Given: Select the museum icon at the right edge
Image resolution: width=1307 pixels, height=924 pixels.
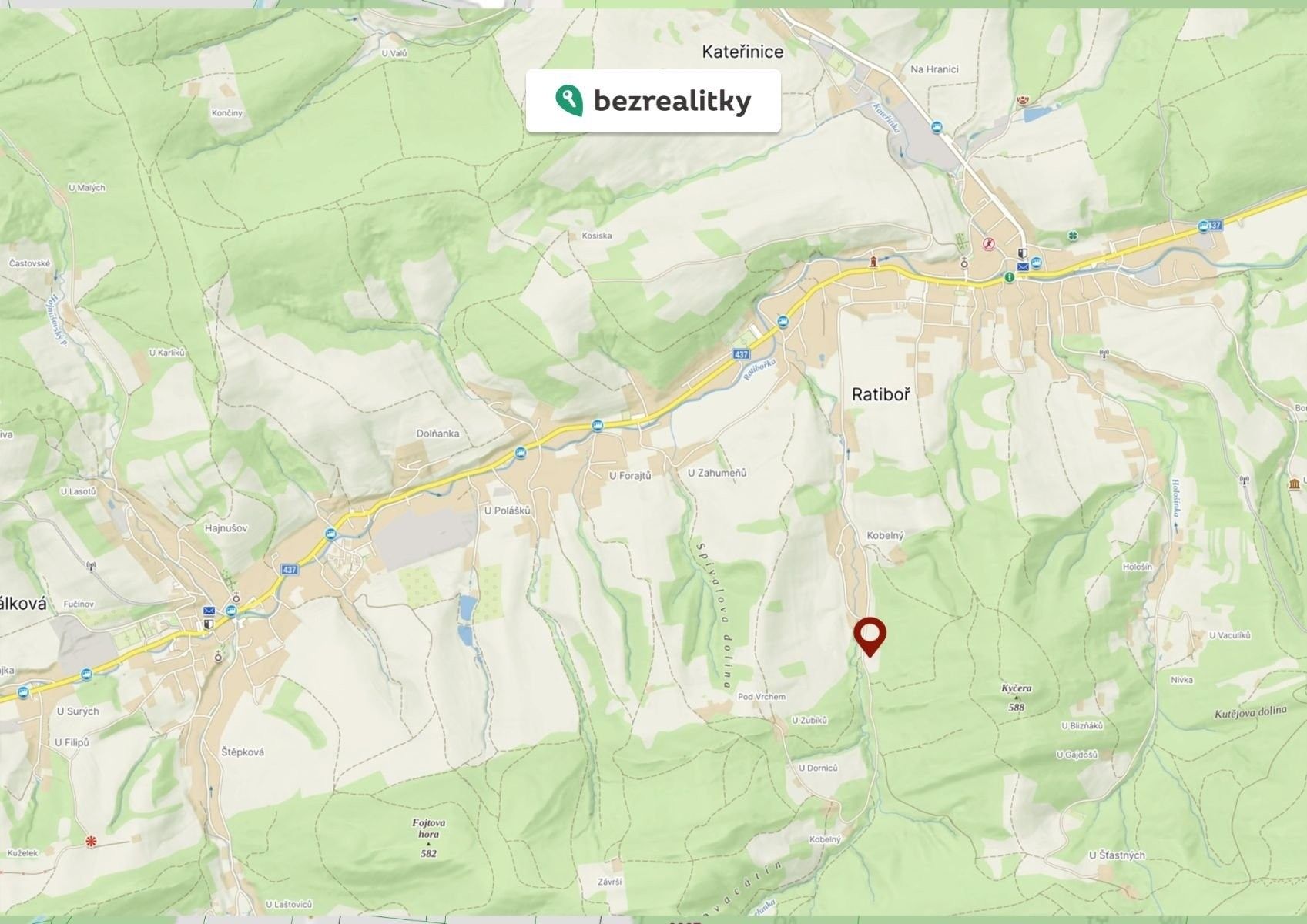Looking at the screenshot, I should (1295, 484).
